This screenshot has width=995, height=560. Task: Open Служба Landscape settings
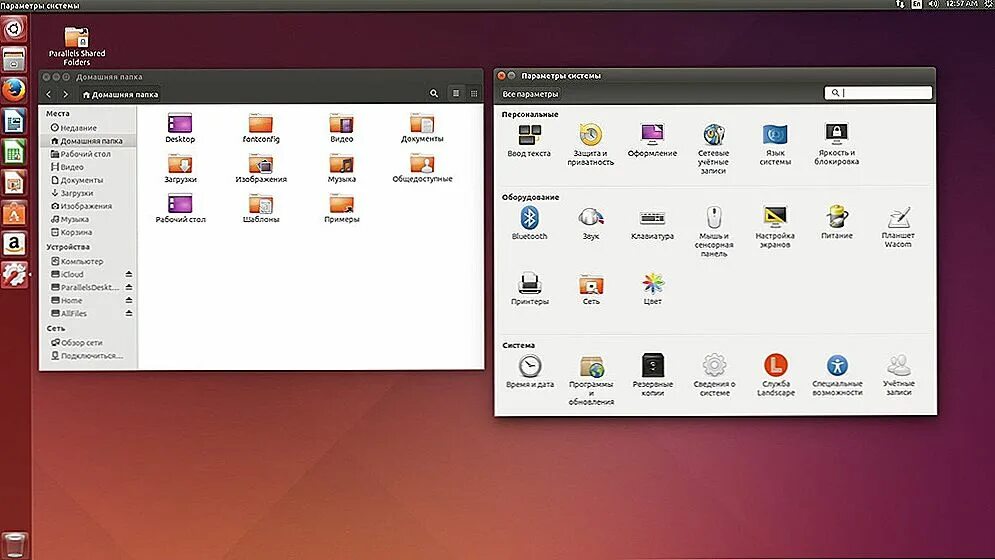[775, 375]
